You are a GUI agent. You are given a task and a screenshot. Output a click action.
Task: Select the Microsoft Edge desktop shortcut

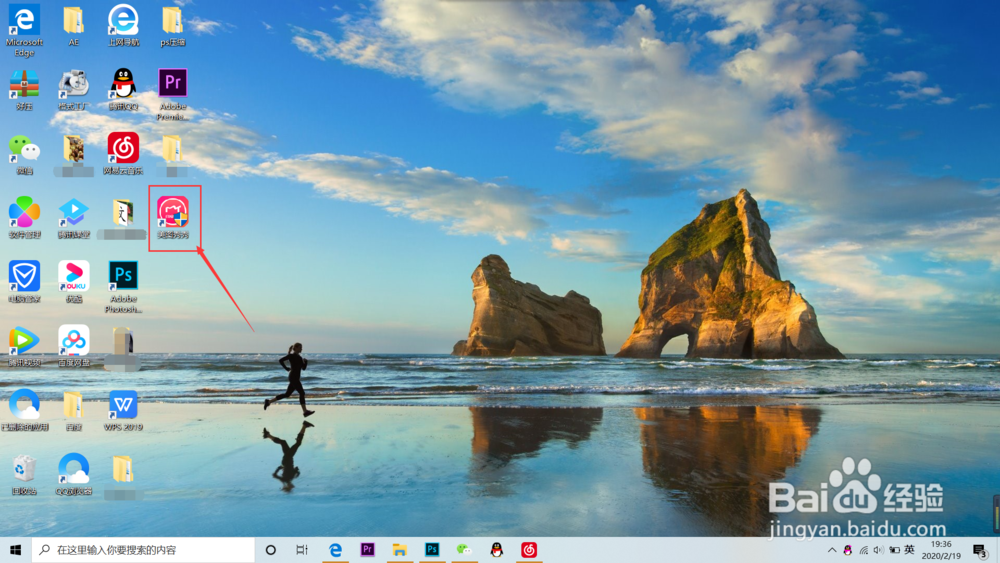pyautogui.click(x=24, y=31)
